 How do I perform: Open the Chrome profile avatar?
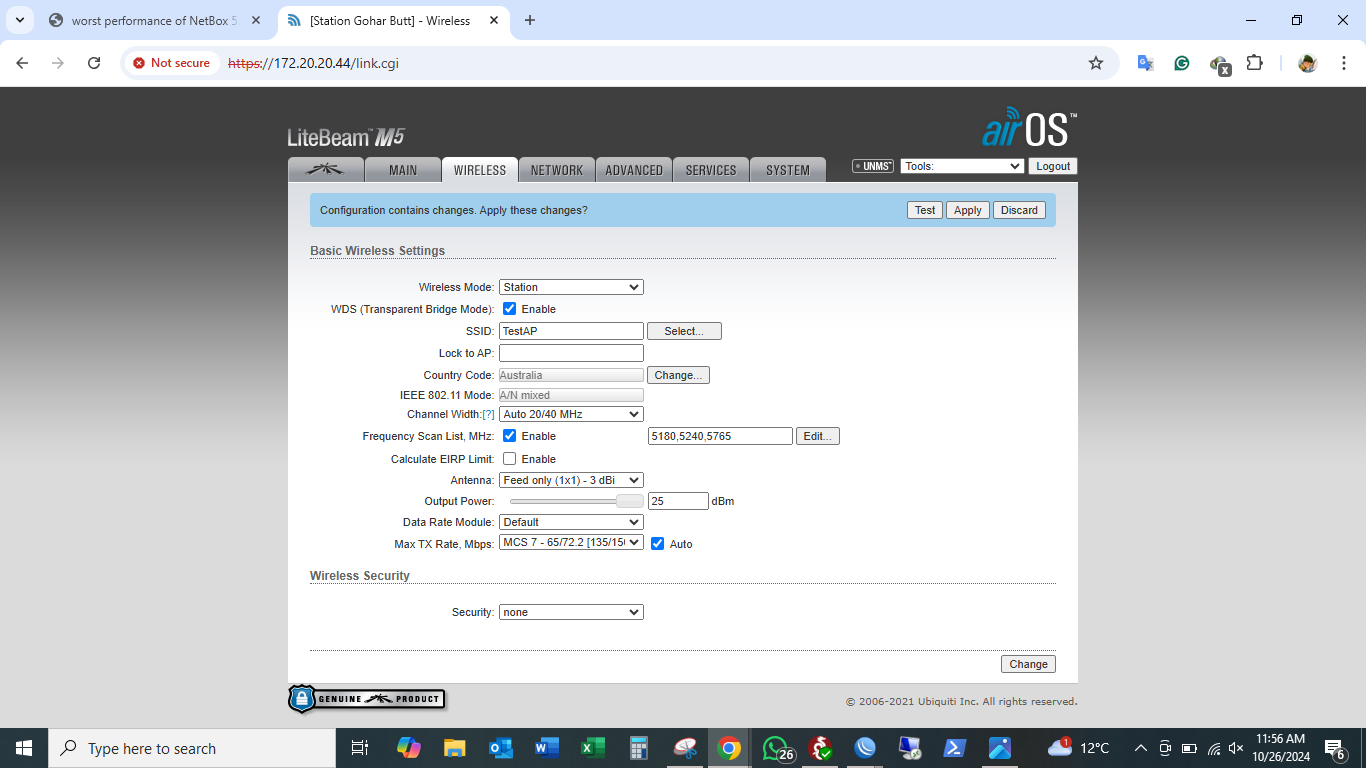(1307, 63)
